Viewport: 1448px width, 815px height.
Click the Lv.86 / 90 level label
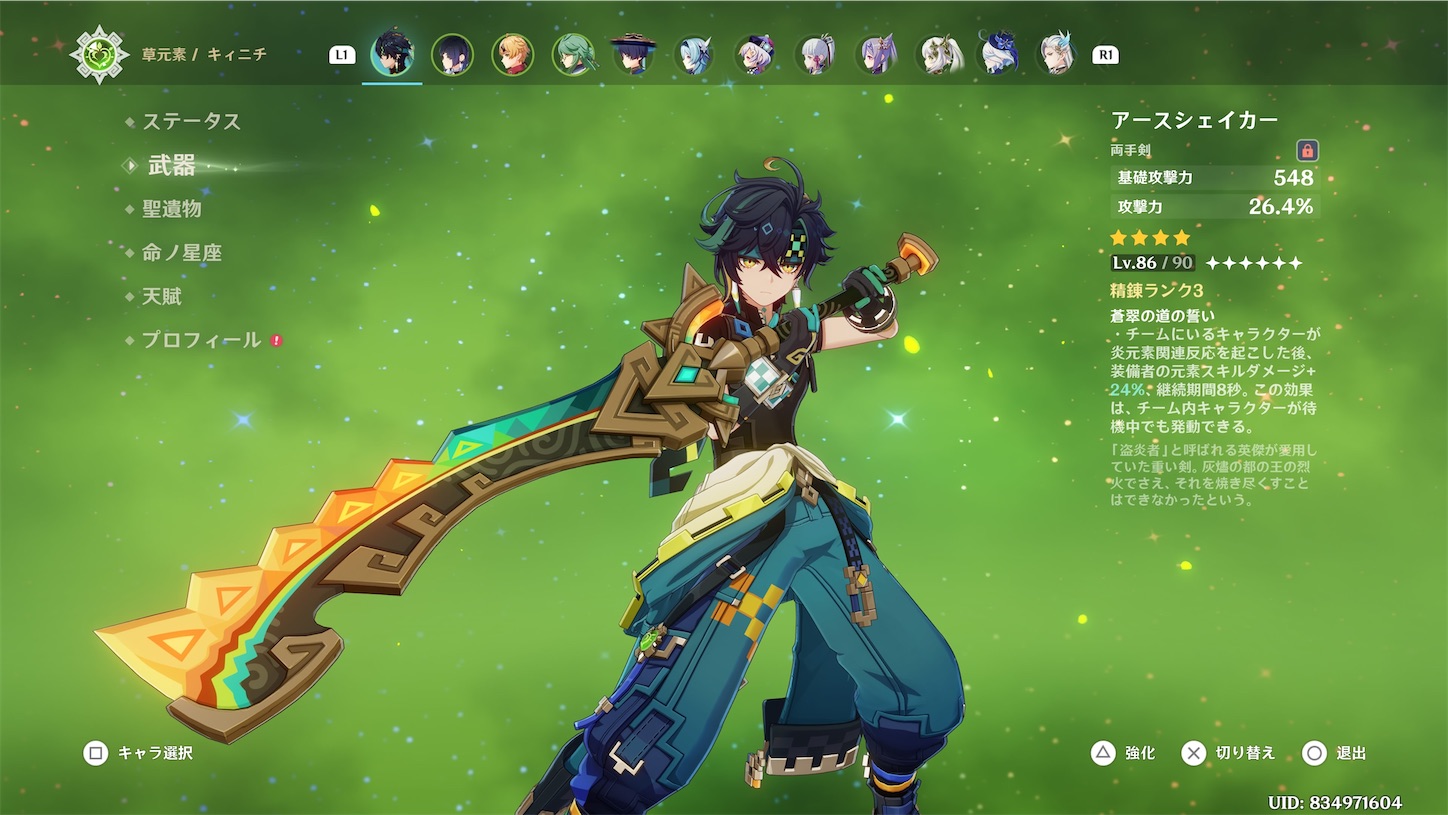(1152, 263)
